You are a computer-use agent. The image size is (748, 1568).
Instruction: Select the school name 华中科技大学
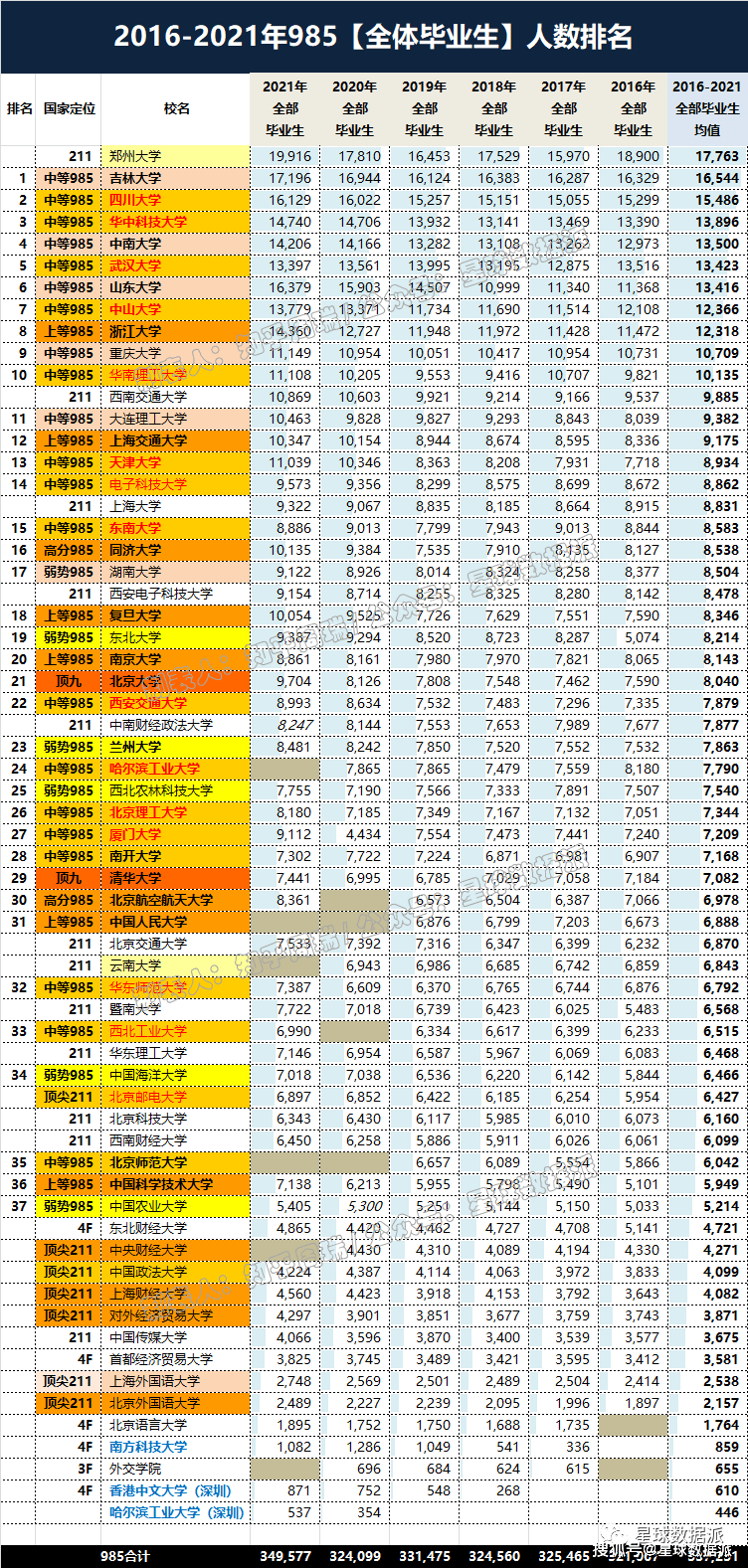click(148, 222)
